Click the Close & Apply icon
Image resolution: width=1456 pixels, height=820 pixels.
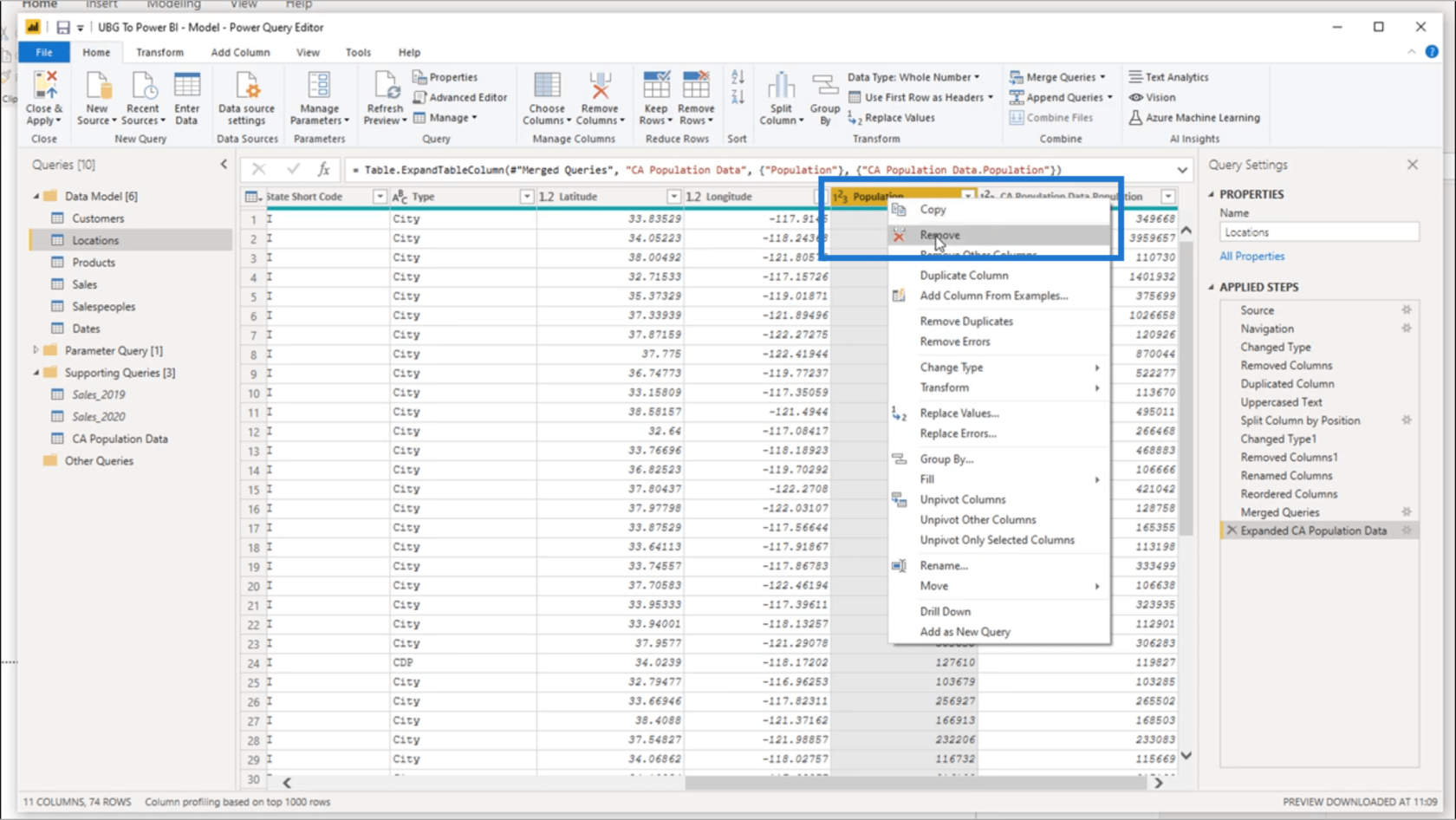pyautogui.click(x=44, y=86)
